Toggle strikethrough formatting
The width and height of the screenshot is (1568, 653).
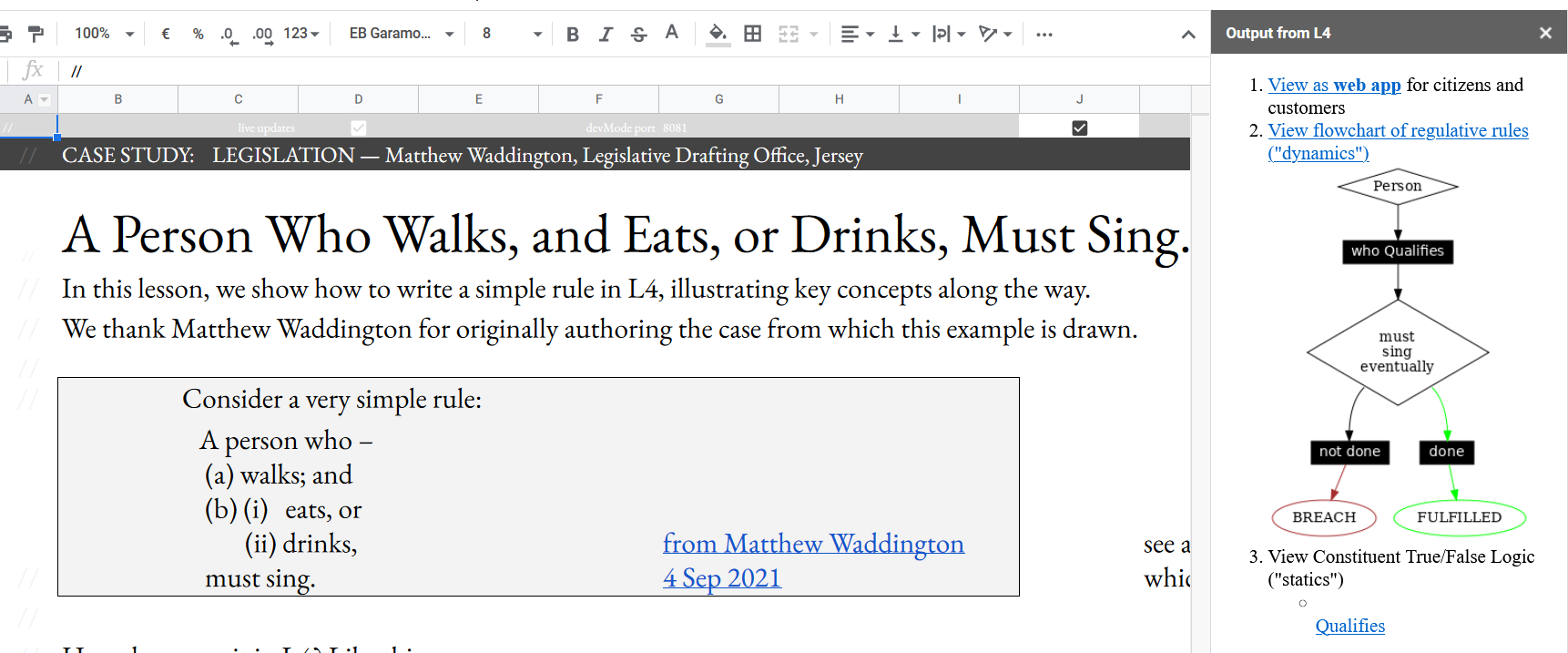(x=639, y=34)
